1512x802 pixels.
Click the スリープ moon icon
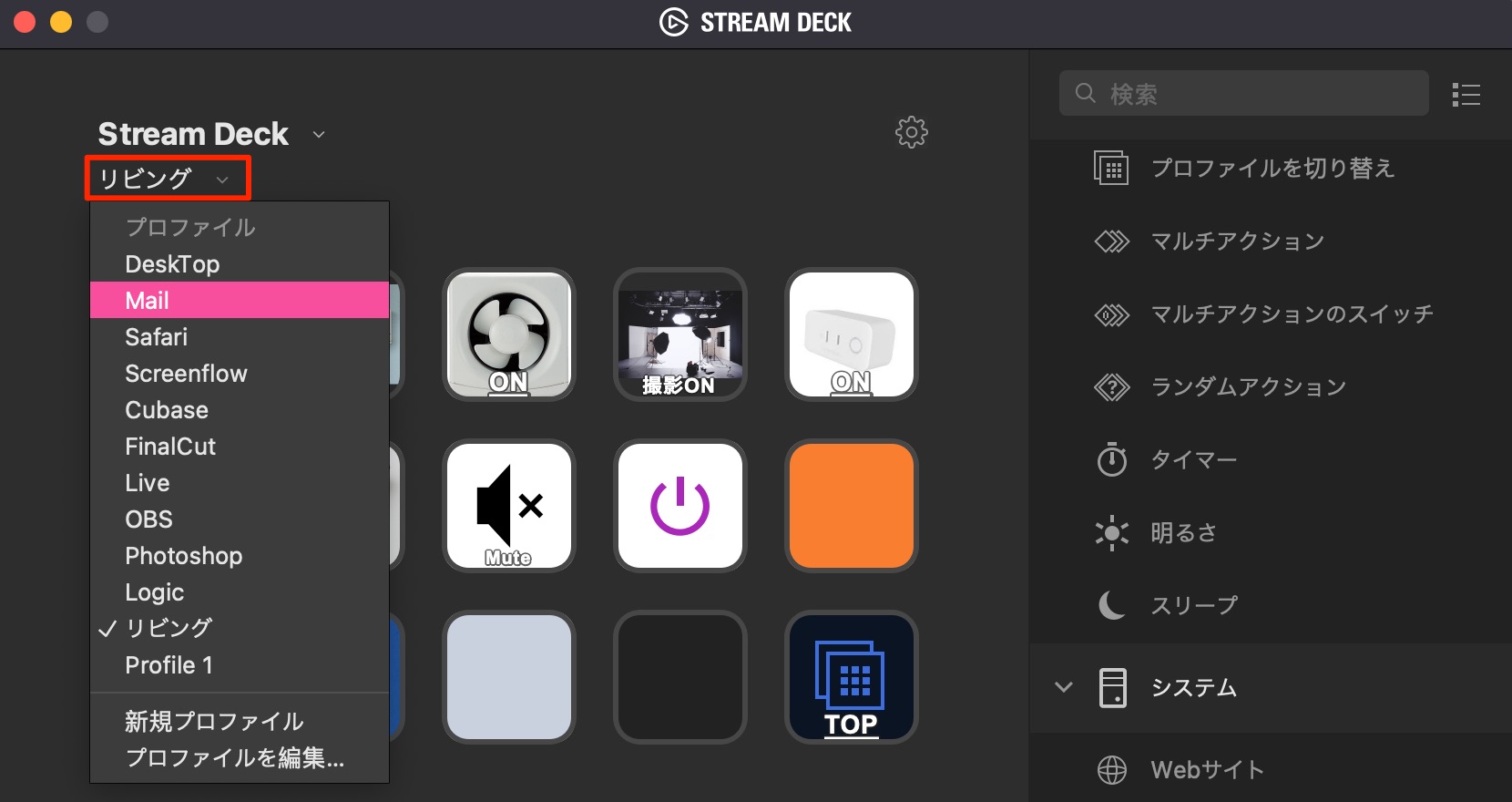1111,605
